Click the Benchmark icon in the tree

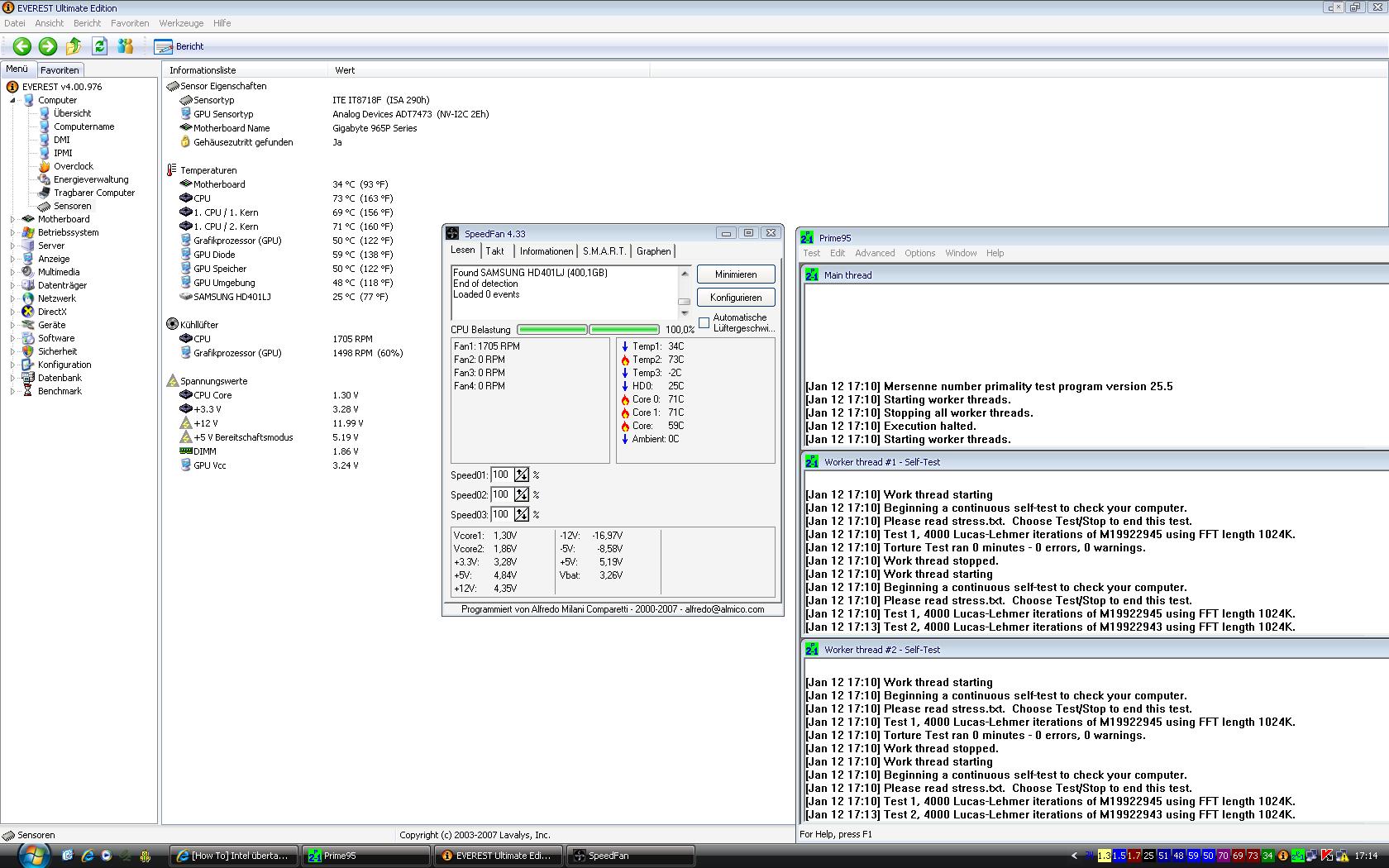[x=28, y=391]
